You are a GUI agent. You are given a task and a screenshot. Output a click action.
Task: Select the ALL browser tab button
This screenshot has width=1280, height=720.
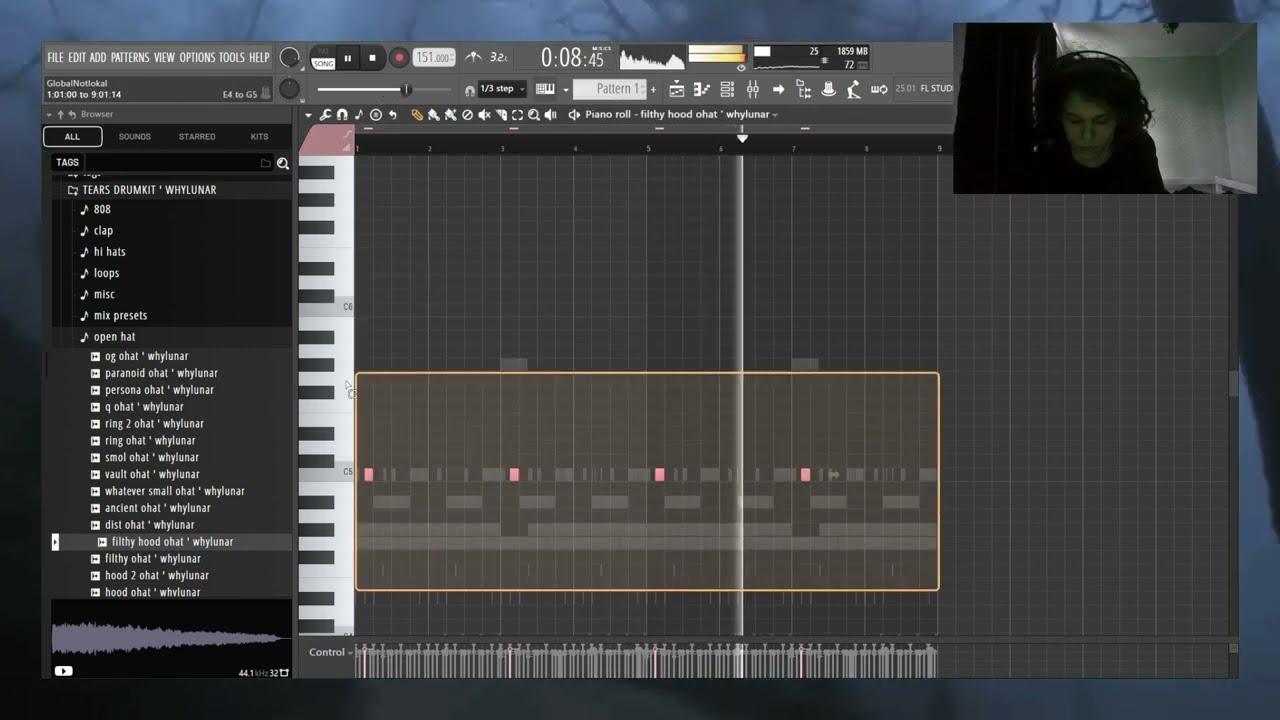(72, 137)
